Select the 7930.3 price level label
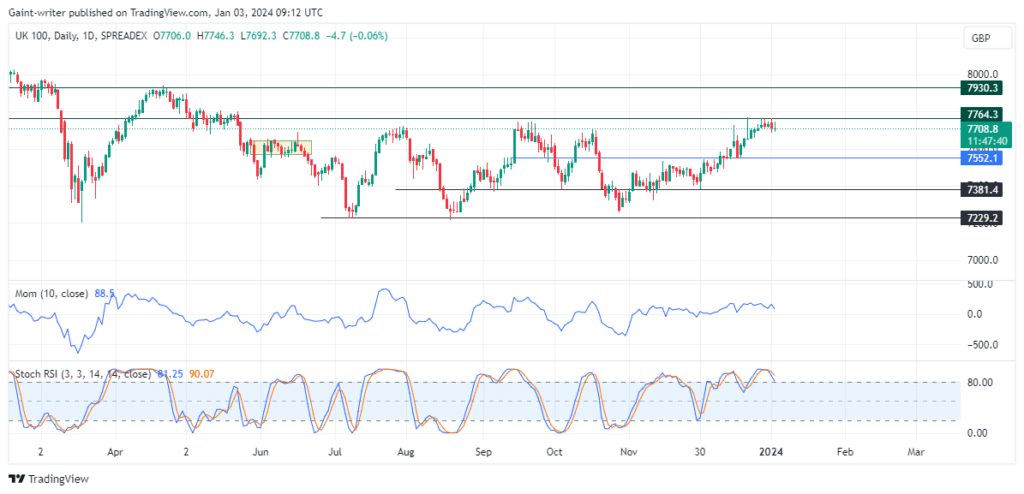This screenshot has width=1024, height=494. [x=984, y=88]
